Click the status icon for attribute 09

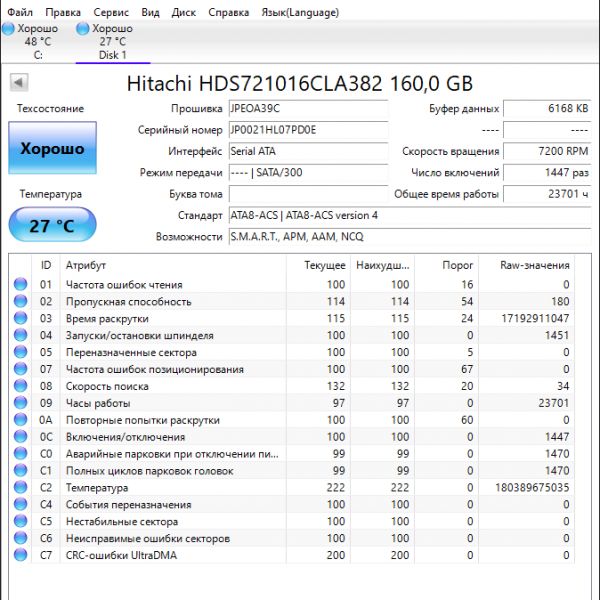coord(21,403)
